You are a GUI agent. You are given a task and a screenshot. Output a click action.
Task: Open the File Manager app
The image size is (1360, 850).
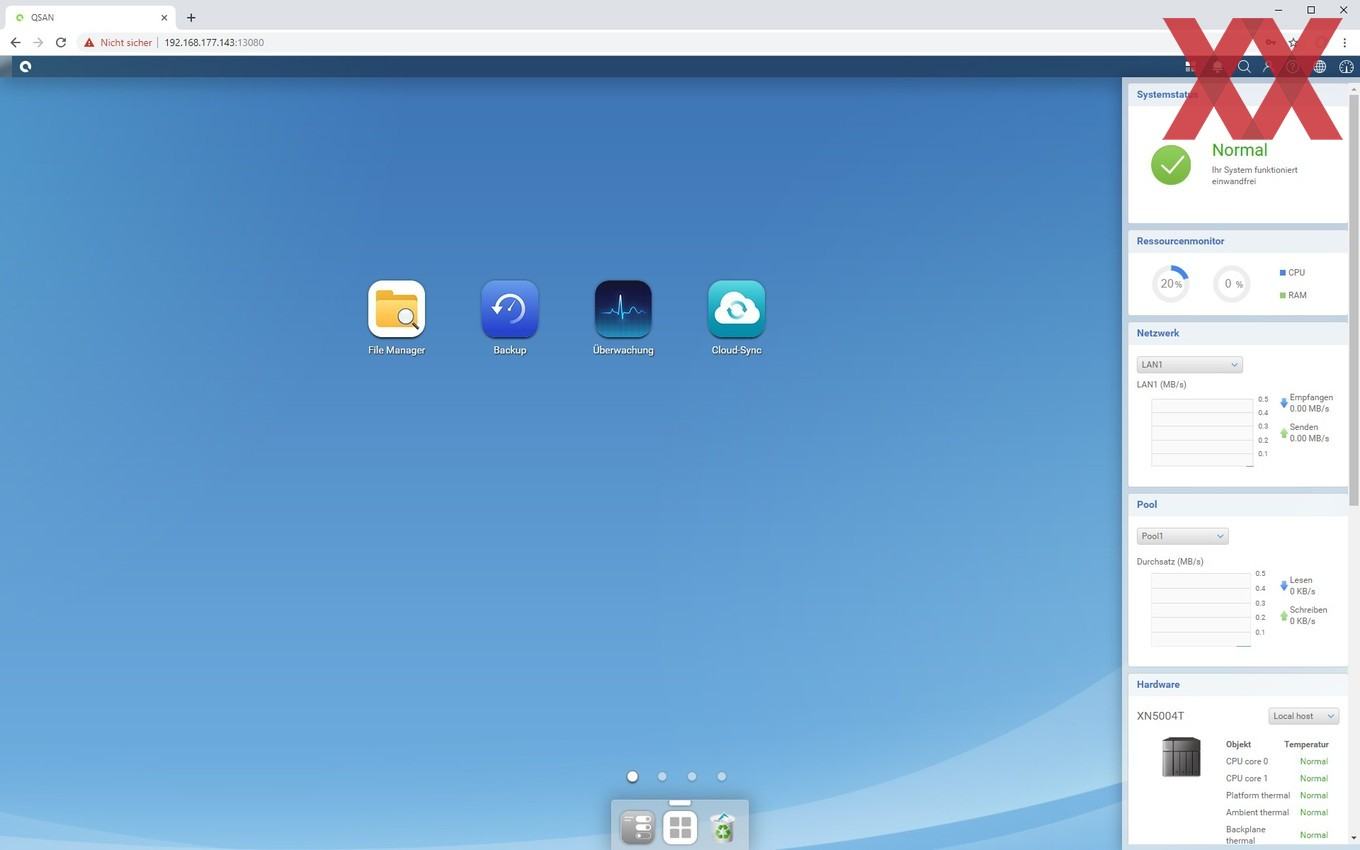[396, 309]
